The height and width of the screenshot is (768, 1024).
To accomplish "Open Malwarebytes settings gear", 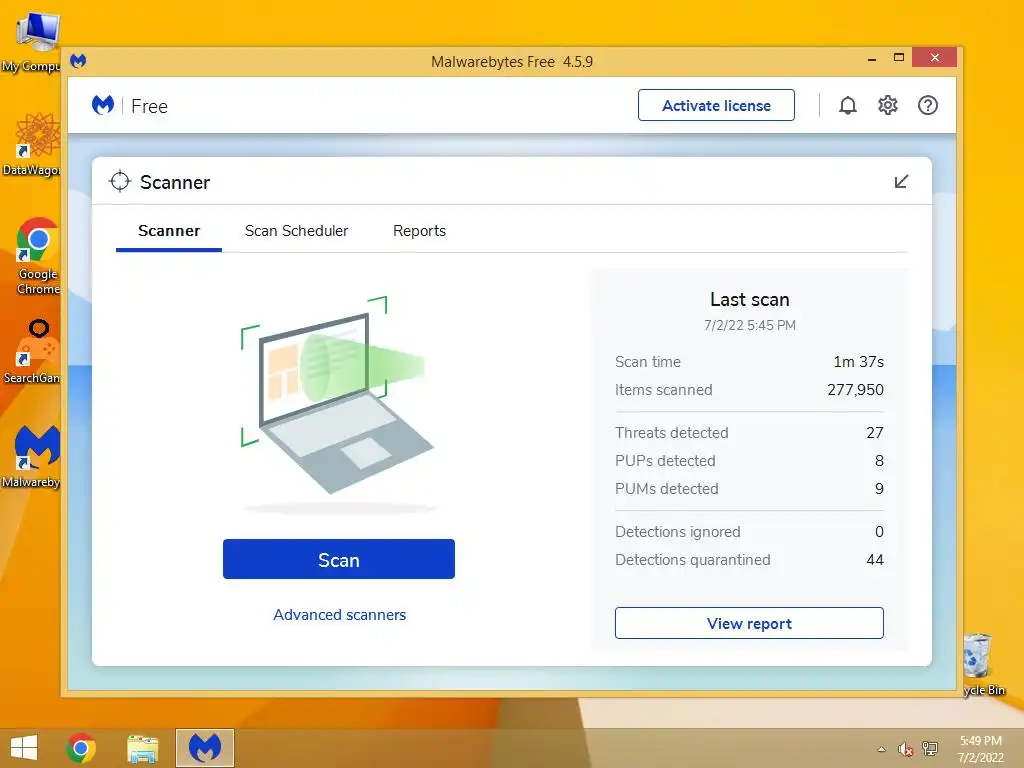I will [888, 105].
